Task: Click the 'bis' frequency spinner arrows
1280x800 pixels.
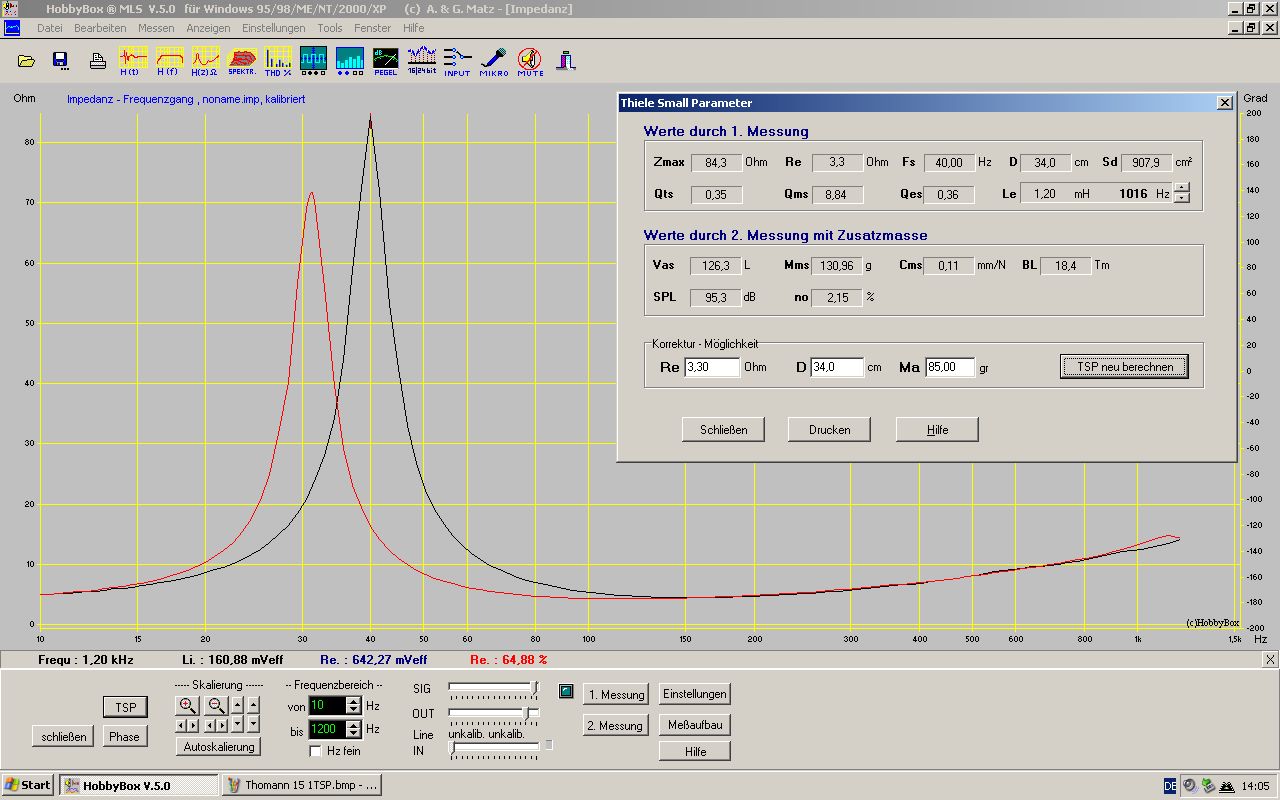Action: [353, 730]
